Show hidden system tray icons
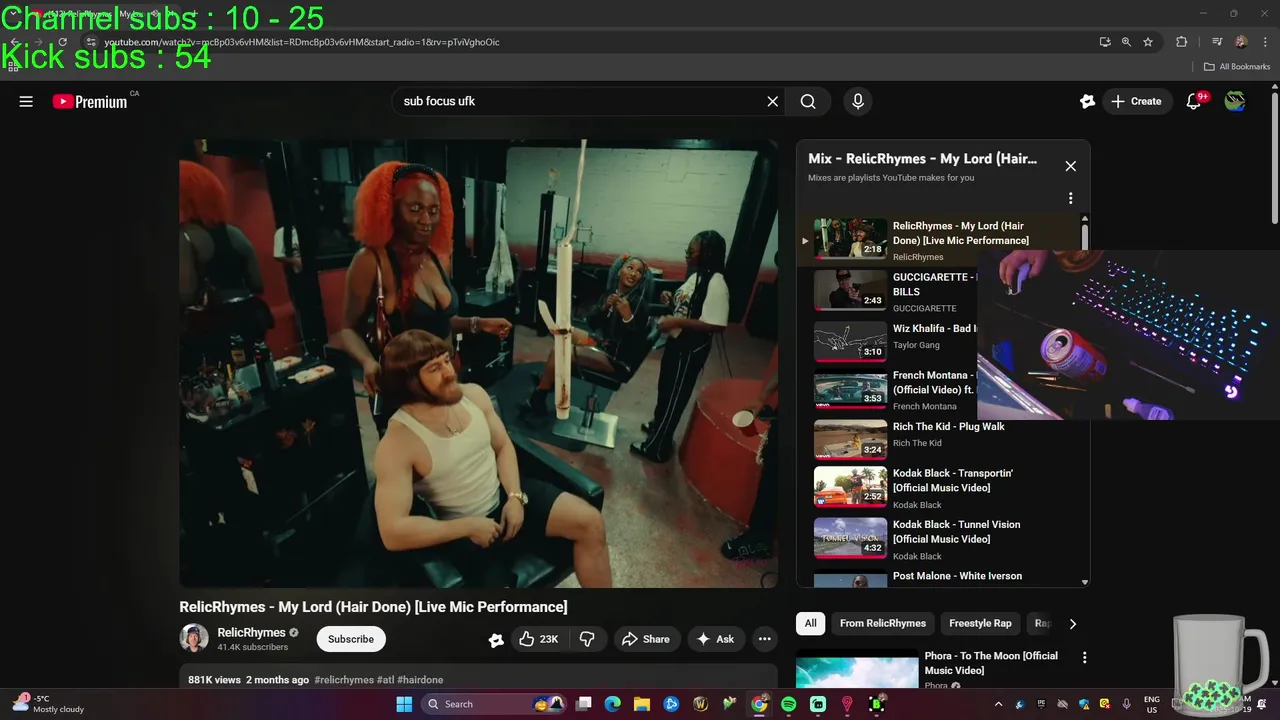 (997, 704)
